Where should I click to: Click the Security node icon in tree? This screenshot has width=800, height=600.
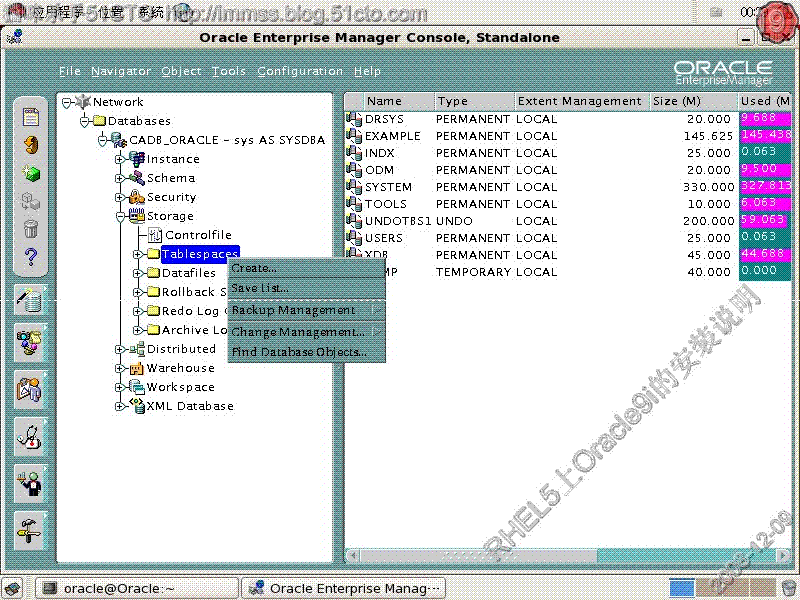pos(137,196)
